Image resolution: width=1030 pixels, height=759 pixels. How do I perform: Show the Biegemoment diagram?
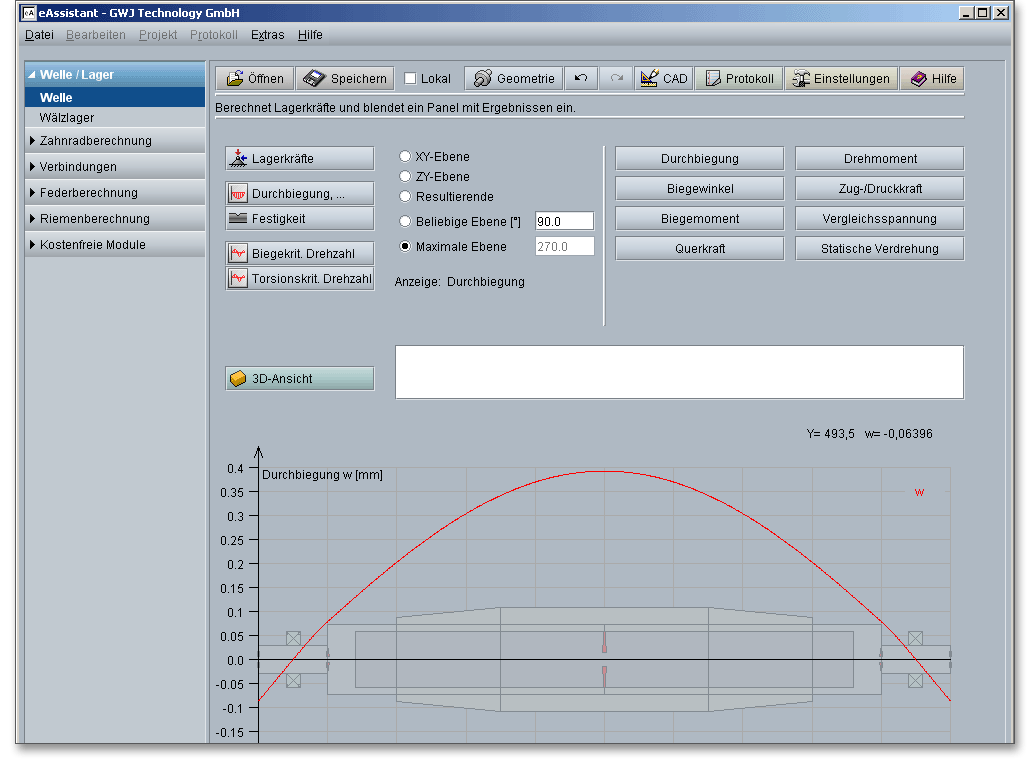(x=699, y=219)
